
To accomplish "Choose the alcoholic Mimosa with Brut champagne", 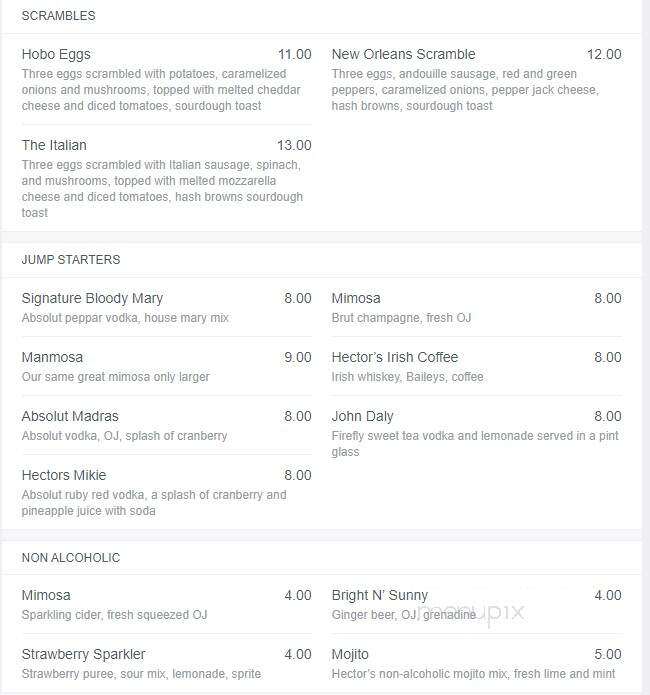I will coord(356,298).
